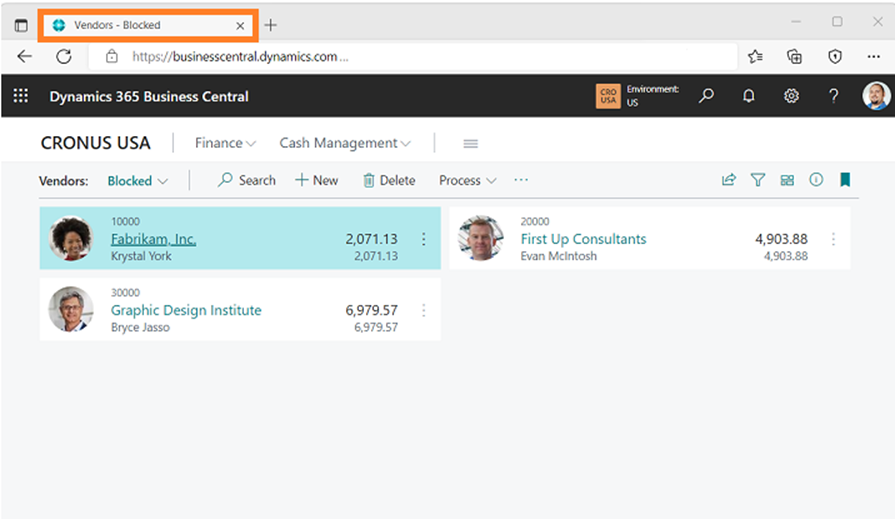Open the tab actions menu icon

click(21, 25)
